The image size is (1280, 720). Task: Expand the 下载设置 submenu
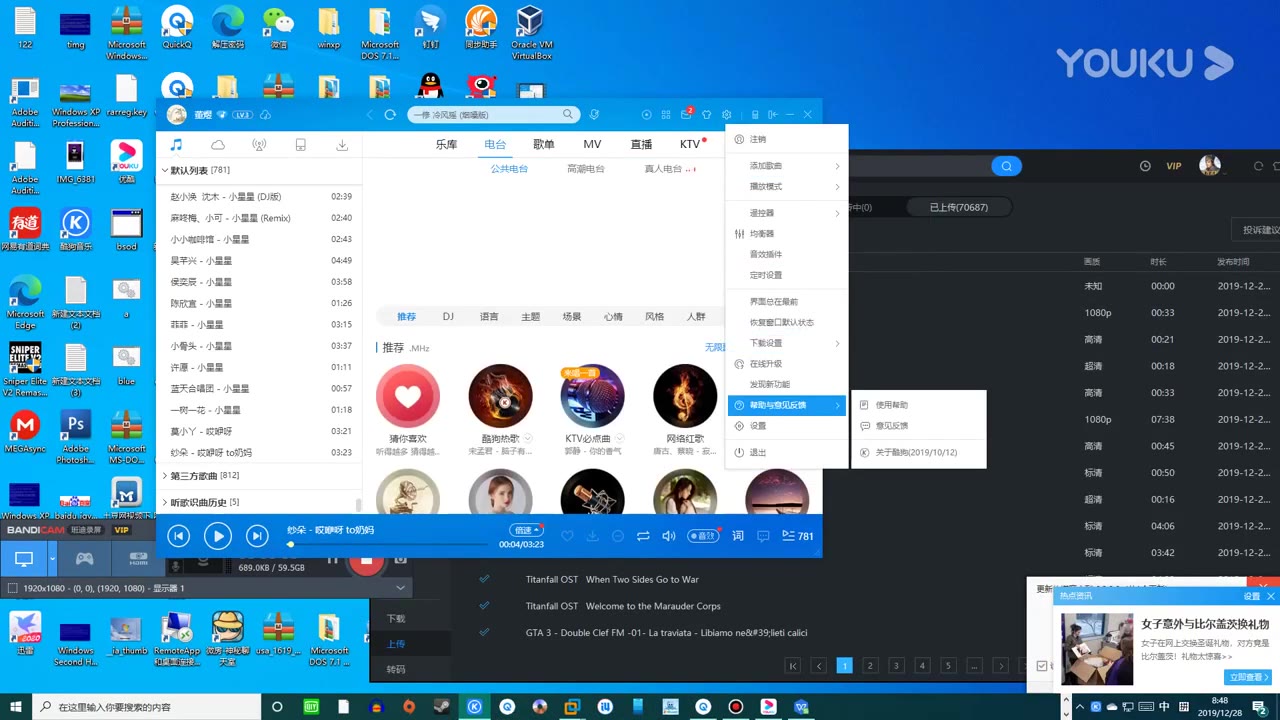pos(786,343)
